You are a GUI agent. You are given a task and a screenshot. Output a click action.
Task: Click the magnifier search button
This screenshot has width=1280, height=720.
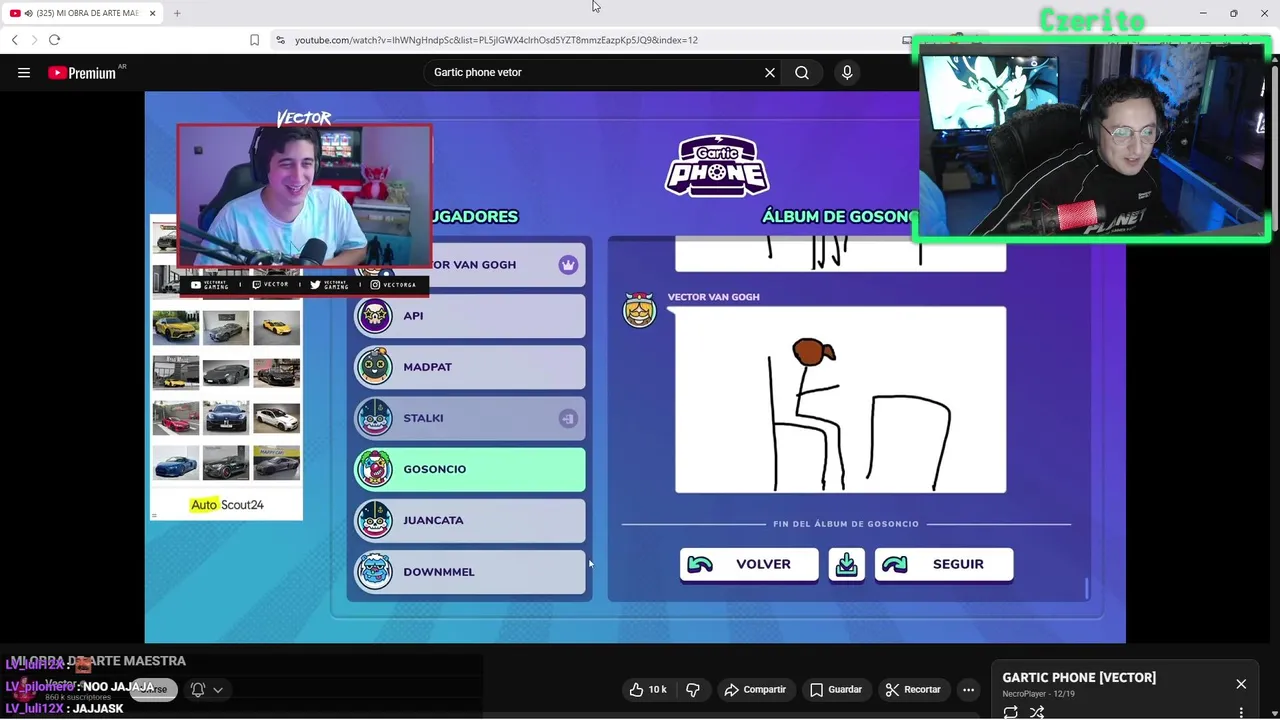tap(802, 72)
